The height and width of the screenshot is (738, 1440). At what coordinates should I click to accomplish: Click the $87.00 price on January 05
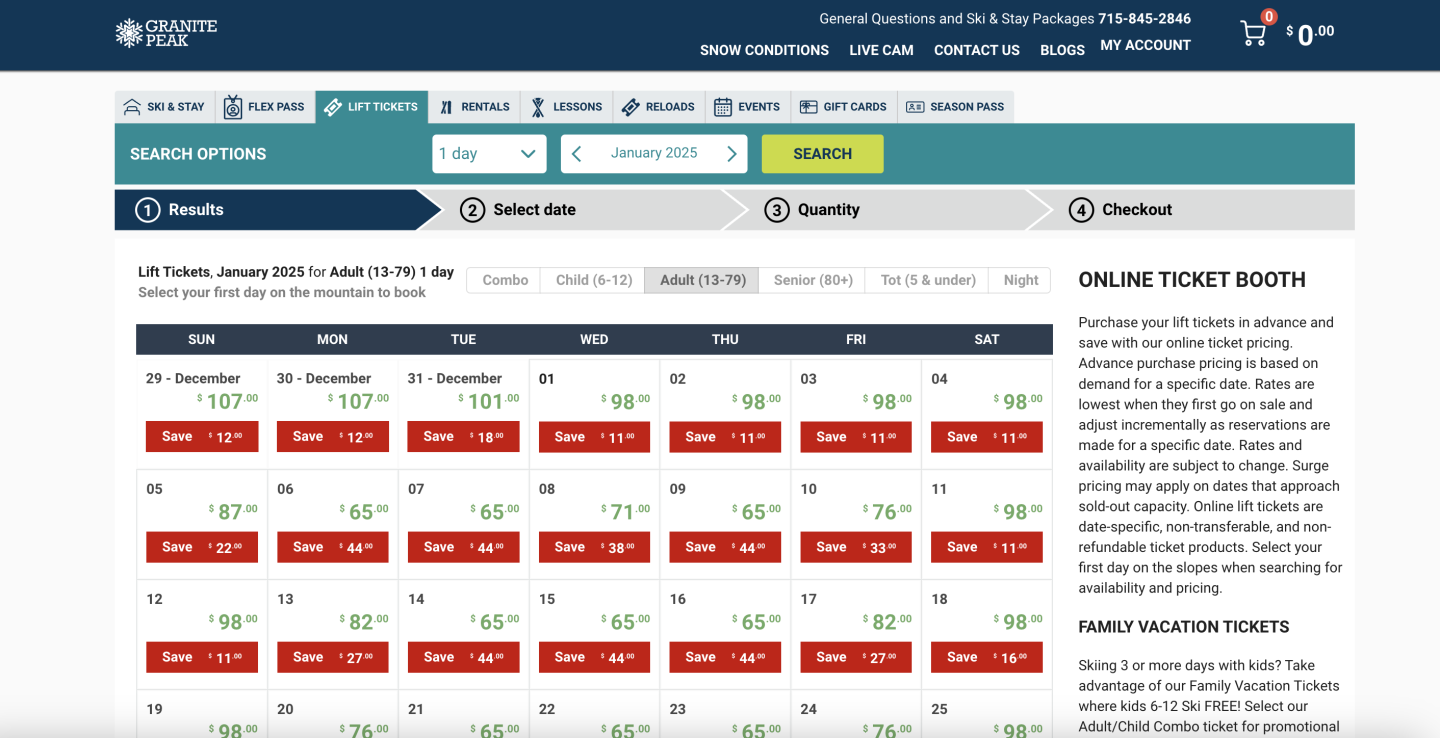[233, 511]
